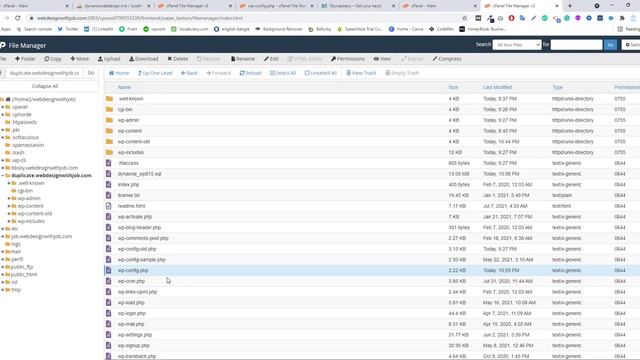Expand the public_html tree node

click(x=2, y=274)
